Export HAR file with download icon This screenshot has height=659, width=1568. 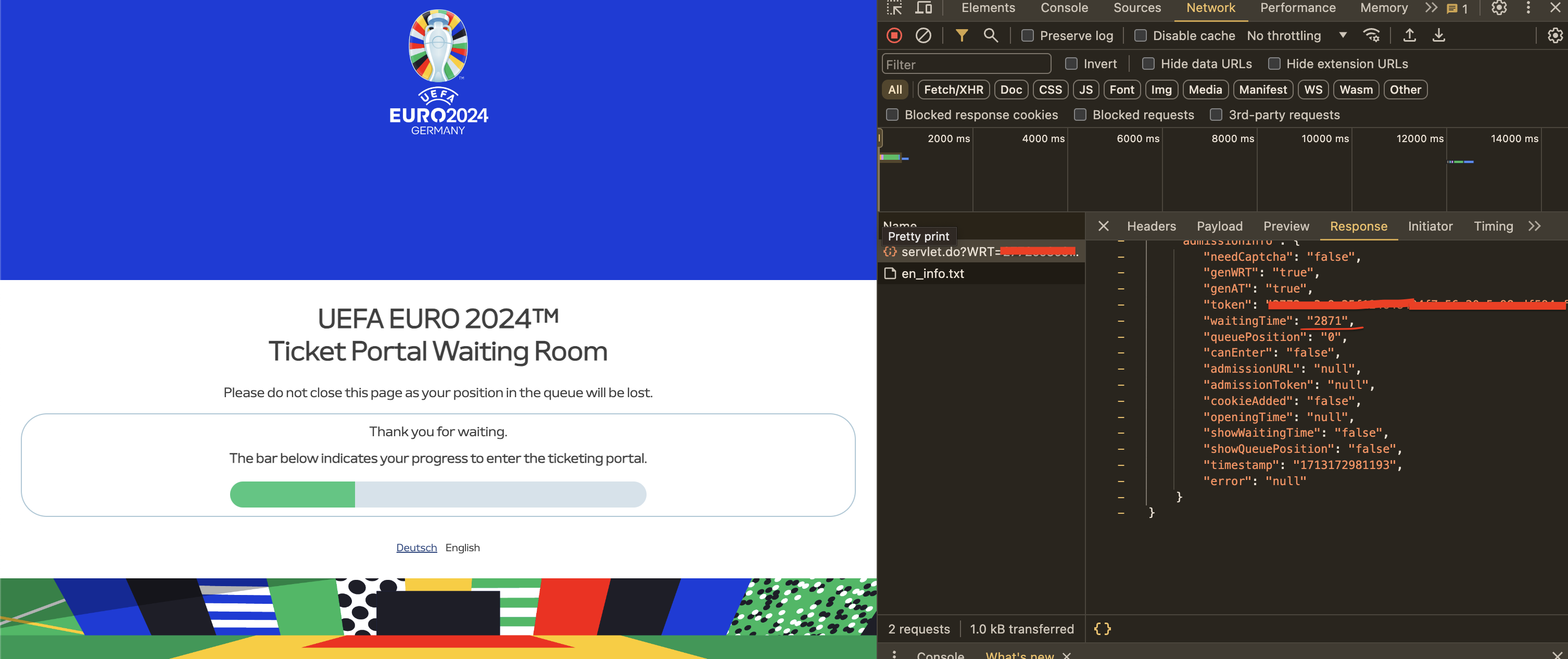pos(1439,35)
